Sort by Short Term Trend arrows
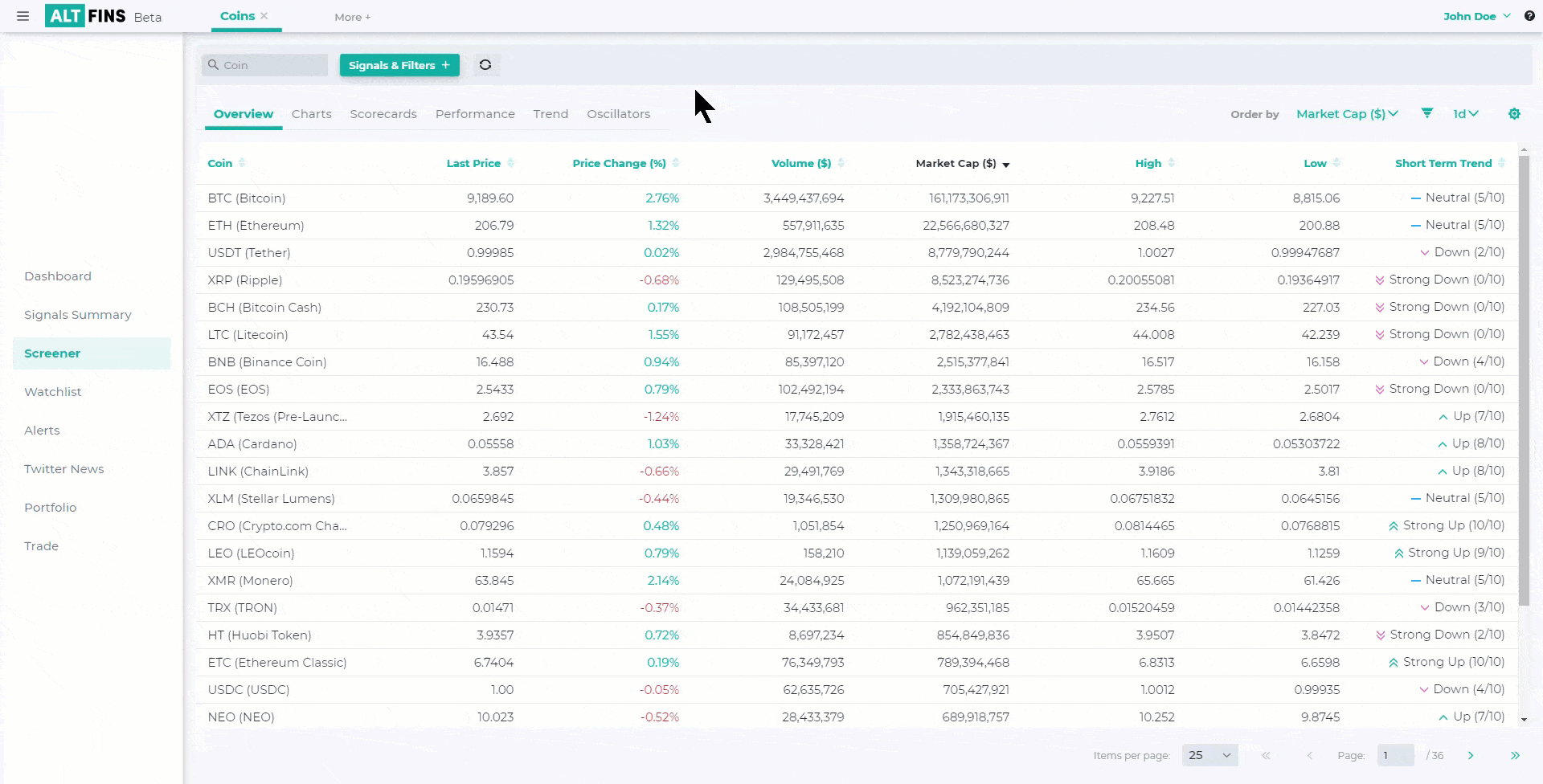The image size is (1543, 784). click(x=1501, y=163)
